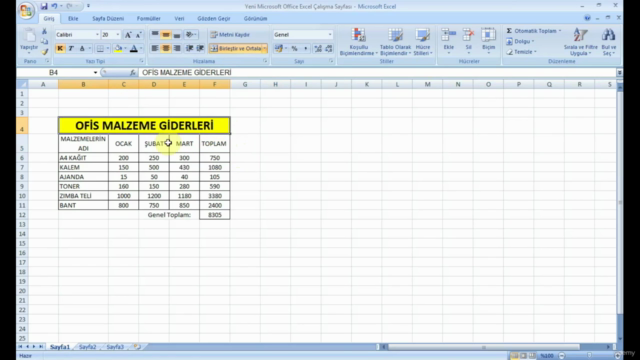
Task: Open the Calibri font name dropdown
Action: point(97,35)
